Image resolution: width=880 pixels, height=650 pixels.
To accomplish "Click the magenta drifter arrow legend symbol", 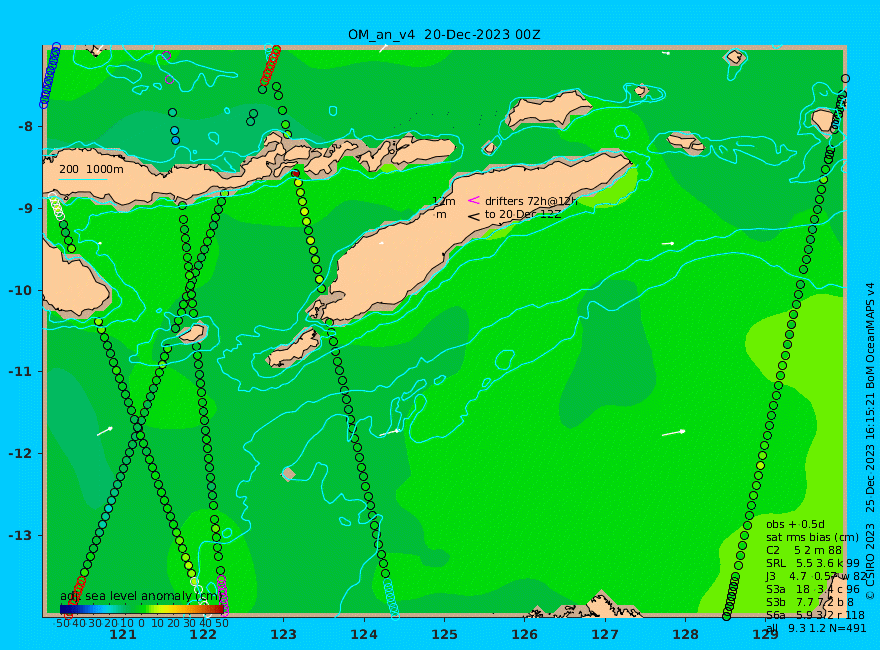I will click(x=474, y=200).
